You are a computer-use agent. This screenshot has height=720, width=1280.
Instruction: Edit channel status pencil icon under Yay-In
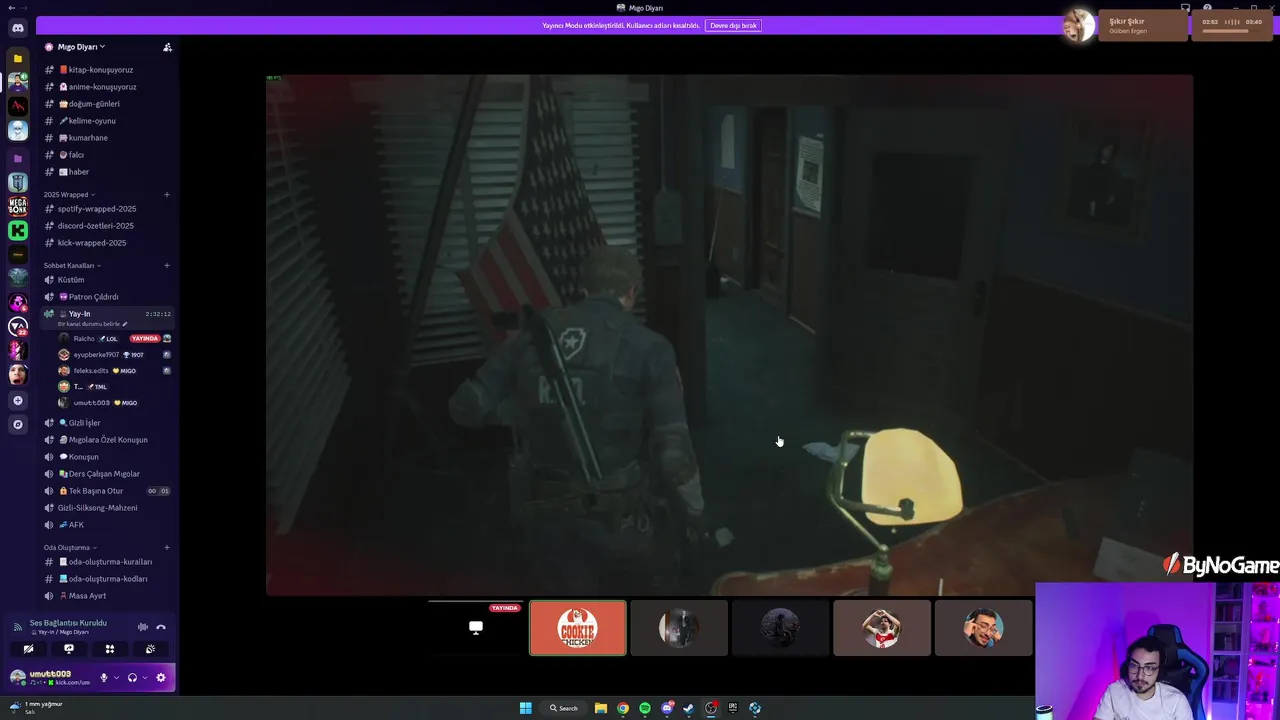click(x=125, y=324)
